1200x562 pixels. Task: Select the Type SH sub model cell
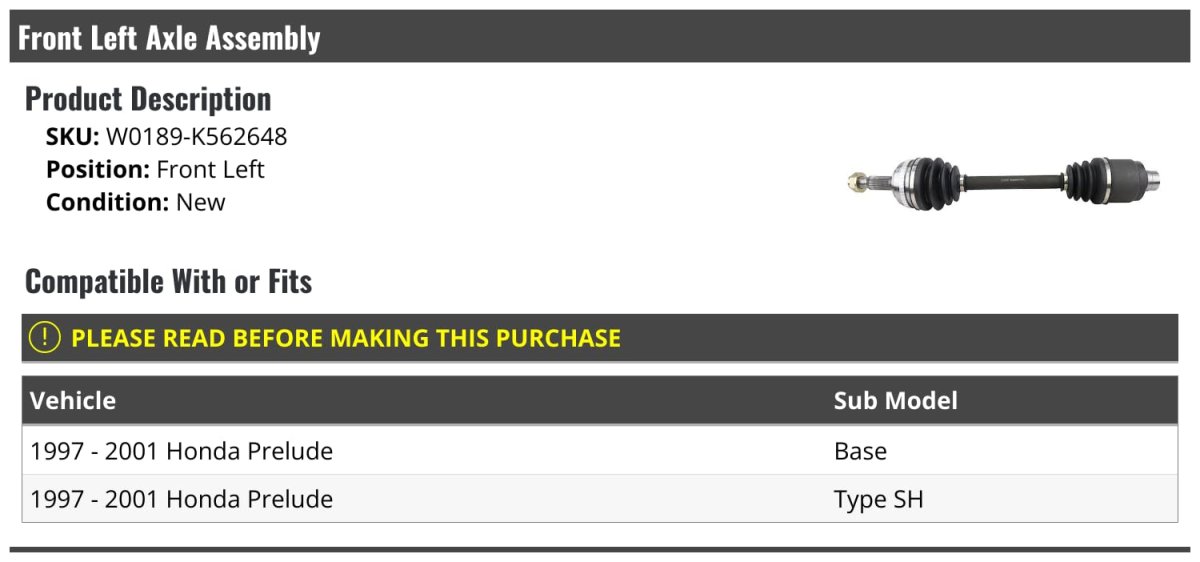pyautogui.click(x=878, y=499)
